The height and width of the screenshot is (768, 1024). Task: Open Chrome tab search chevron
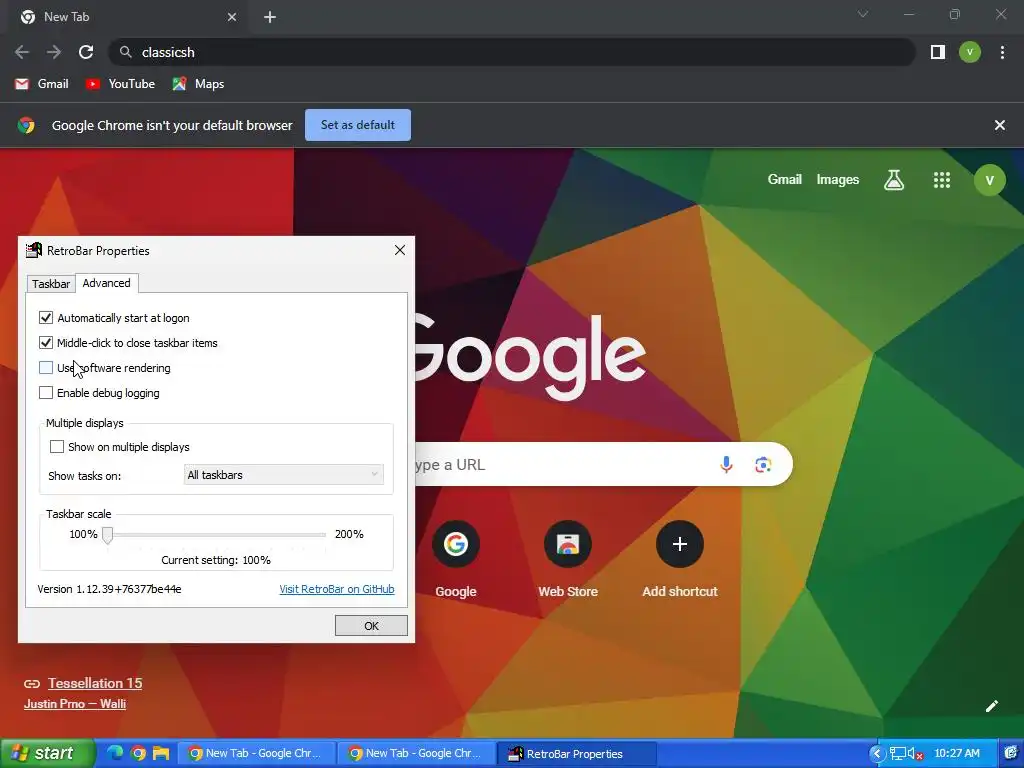point(863,14)
